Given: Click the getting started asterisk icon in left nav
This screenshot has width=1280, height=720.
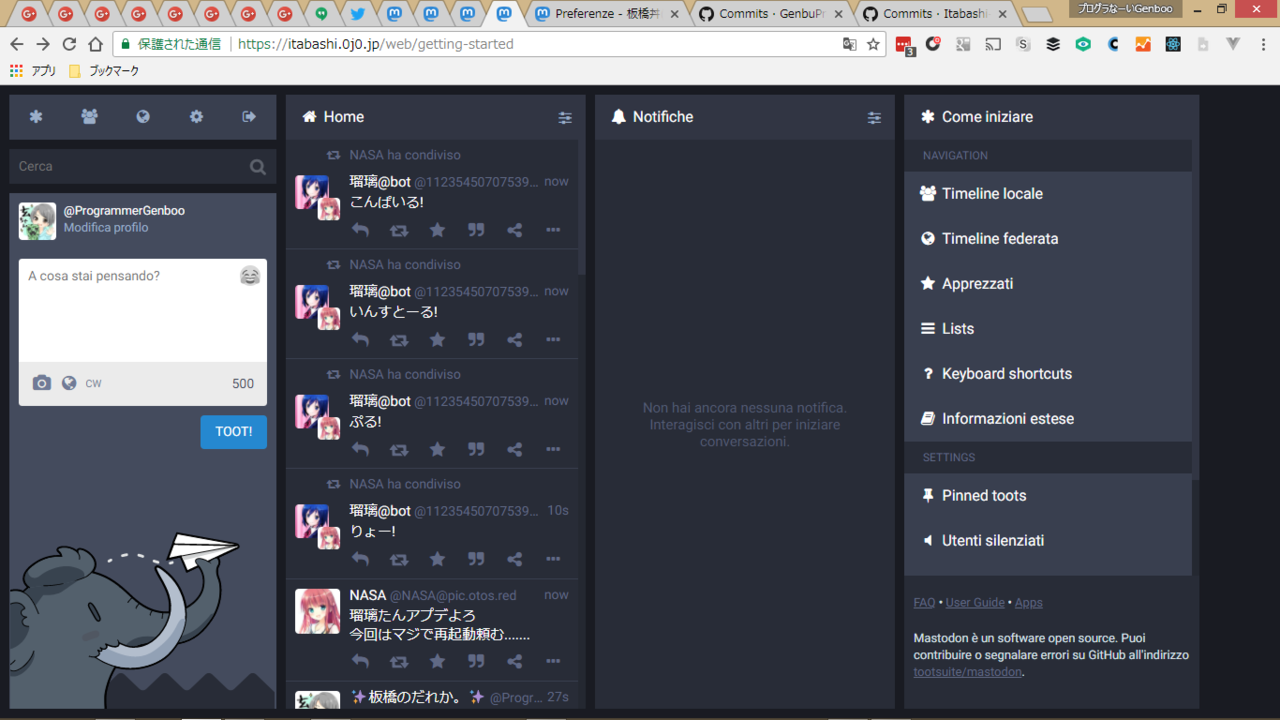Looking at the screenshot, I should 36,117.
